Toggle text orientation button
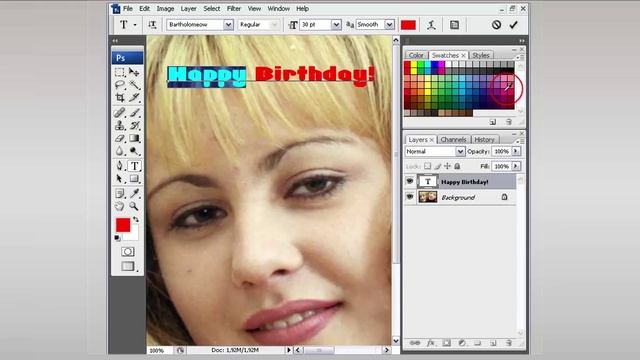The image size is (640, 360). point(152,25)
